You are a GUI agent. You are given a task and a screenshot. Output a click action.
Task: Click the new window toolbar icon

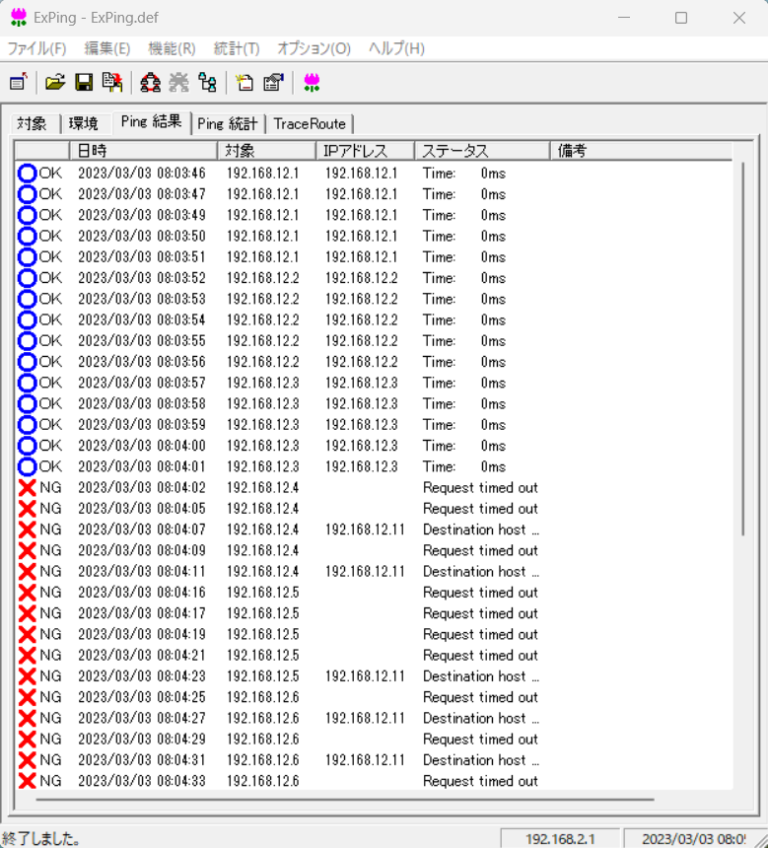17,82
